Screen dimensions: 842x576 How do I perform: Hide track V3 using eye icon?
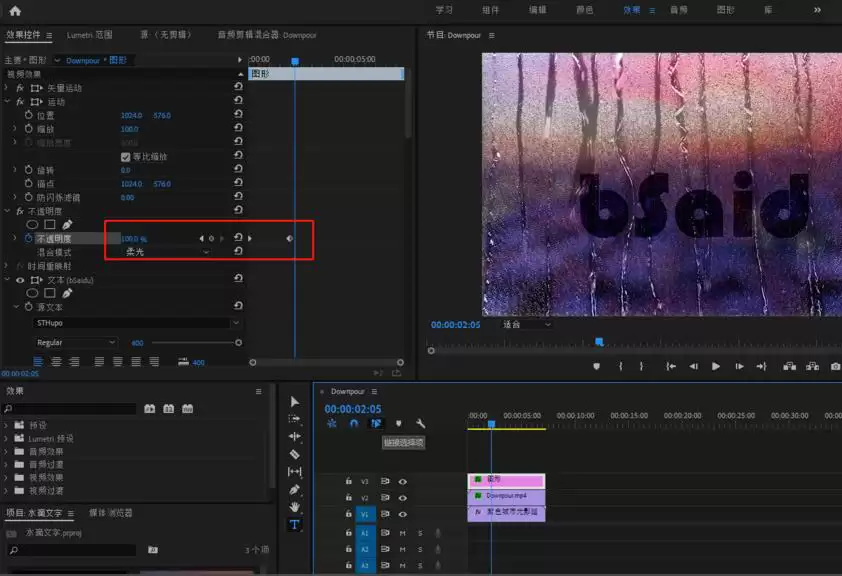click(403, 481)
